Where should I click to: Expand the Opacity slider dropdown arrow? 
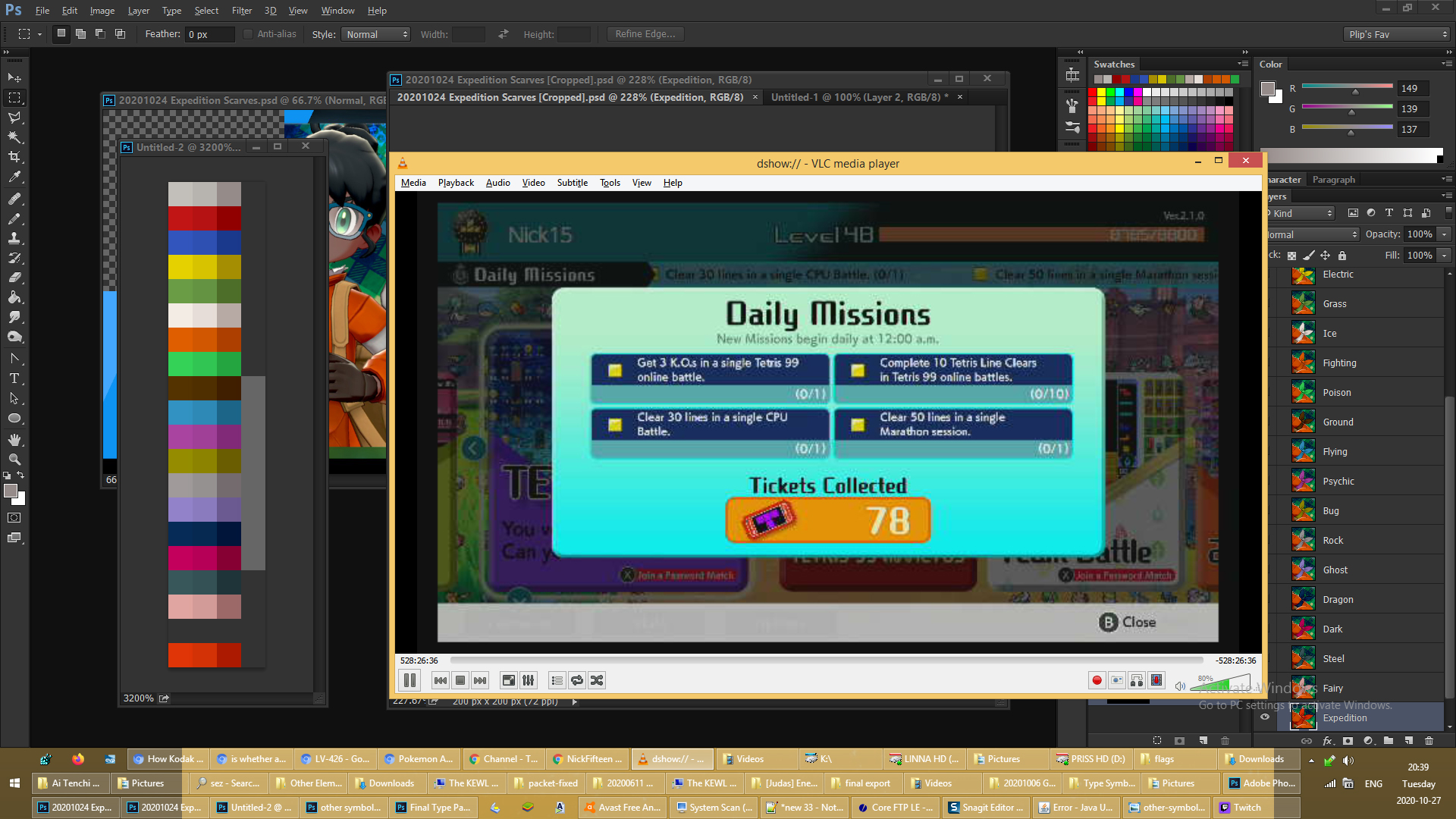click(x=1445, y=234)
